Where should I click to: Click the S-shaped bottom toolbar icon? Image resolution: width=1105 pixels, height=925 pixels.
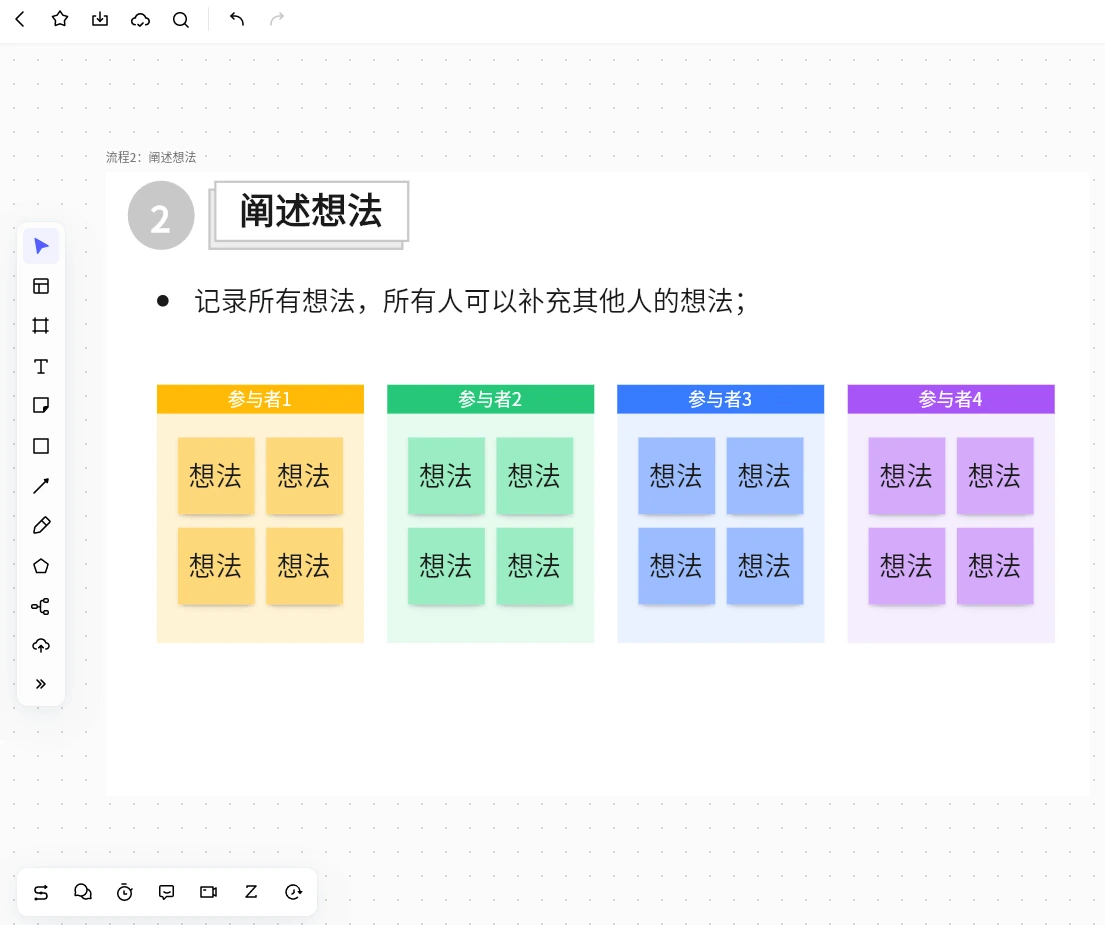point(41,893)
